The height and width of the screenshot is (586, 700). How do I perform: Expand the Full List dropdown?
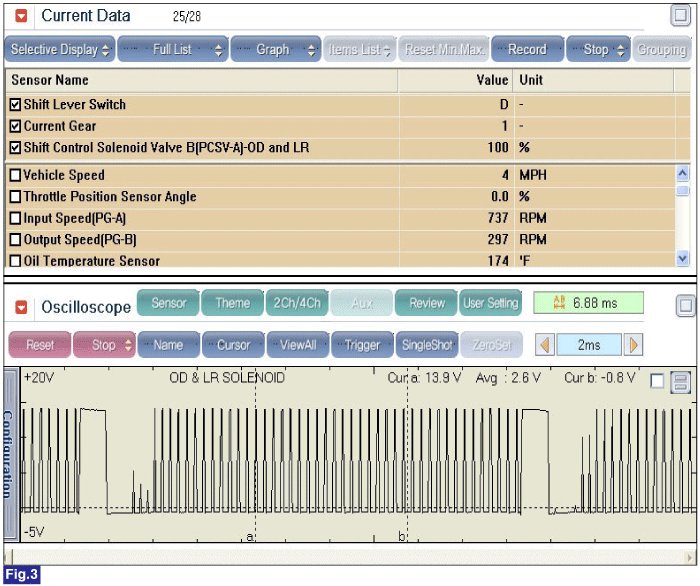click(x=173, y=49)
